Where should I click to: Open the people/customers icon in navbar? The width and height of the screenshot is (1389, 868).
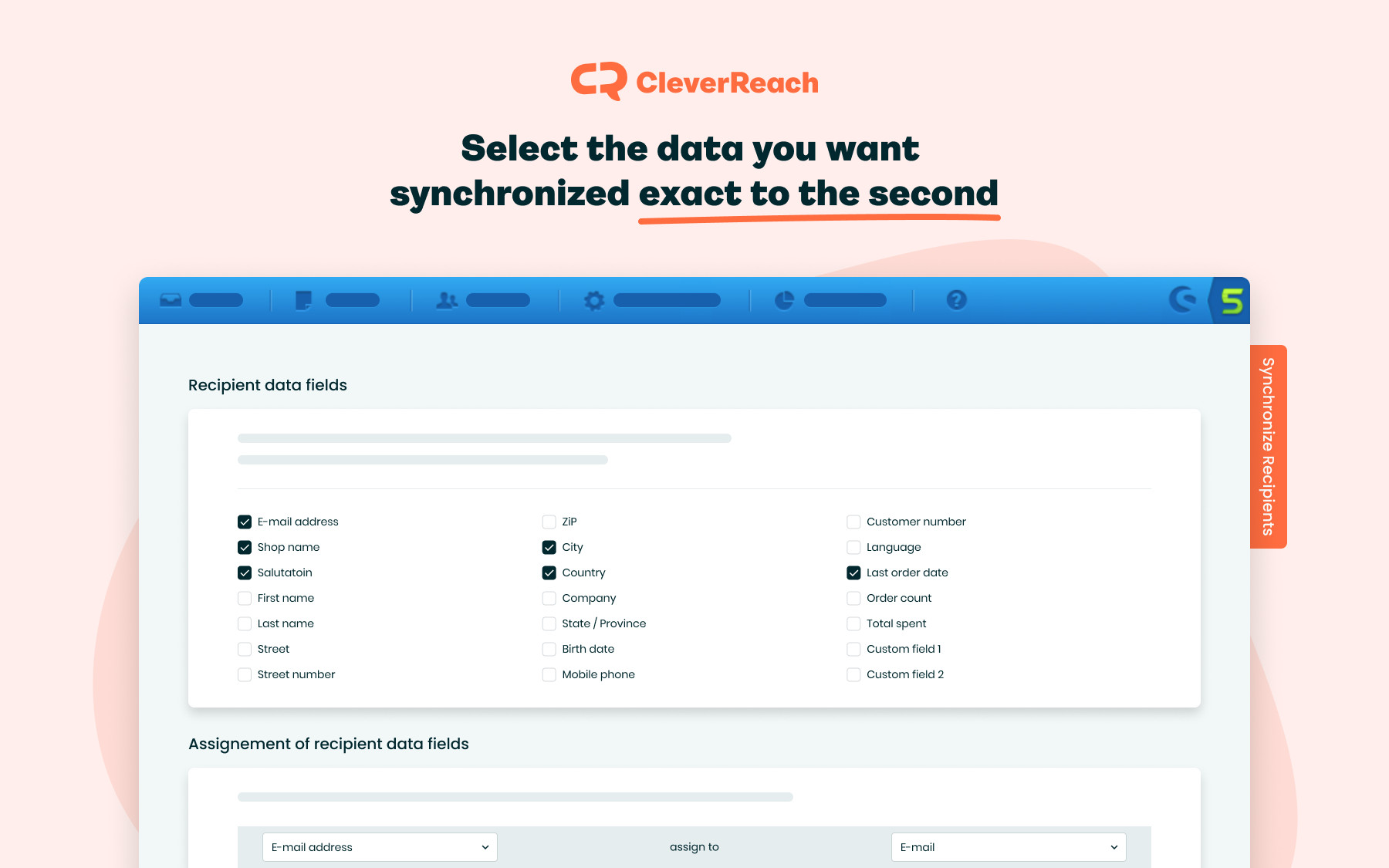coord(447,300)
